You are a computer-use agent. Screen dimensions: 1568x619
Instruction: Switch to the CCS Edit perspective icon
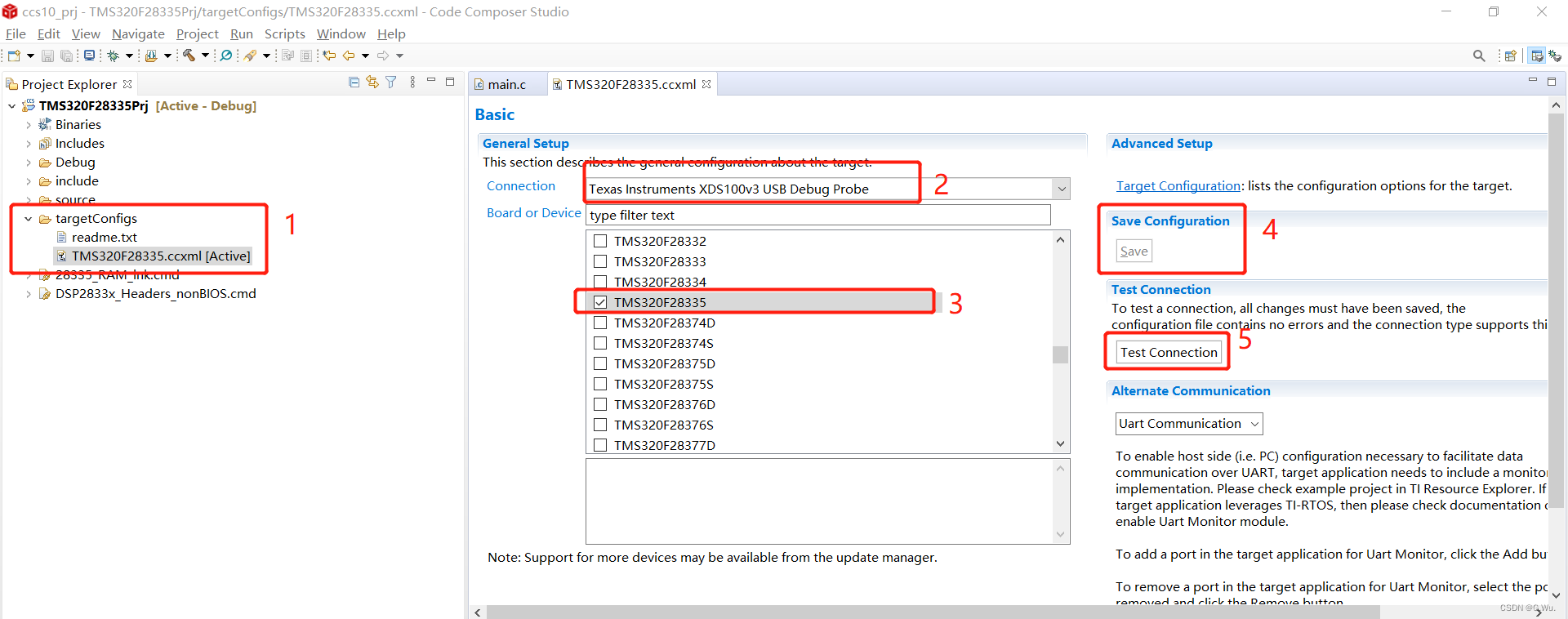[1537, 56]
